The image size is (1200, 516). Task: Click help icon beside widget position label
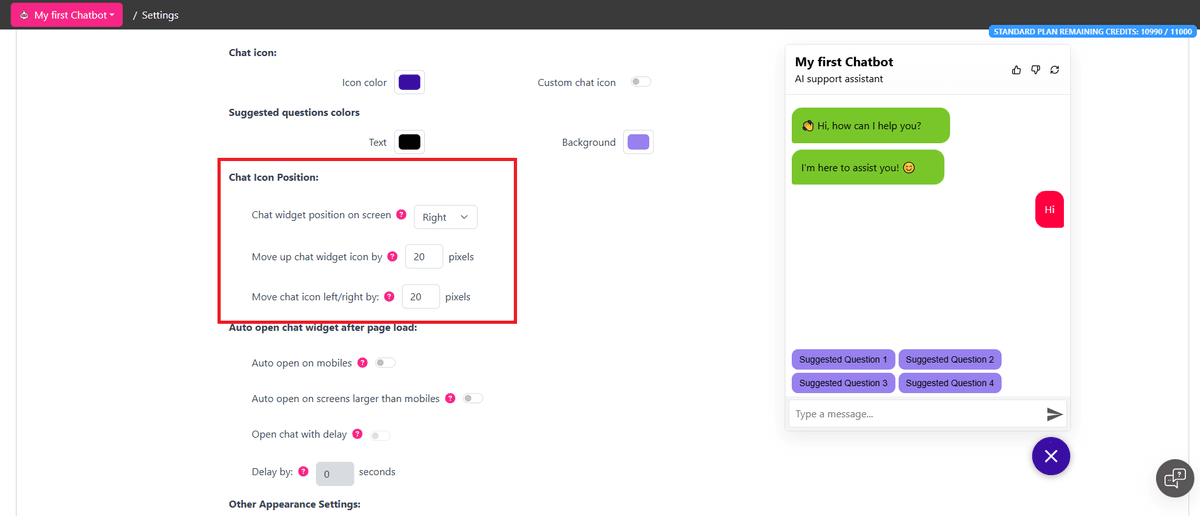pyautogui.click(x=401, y=215)
